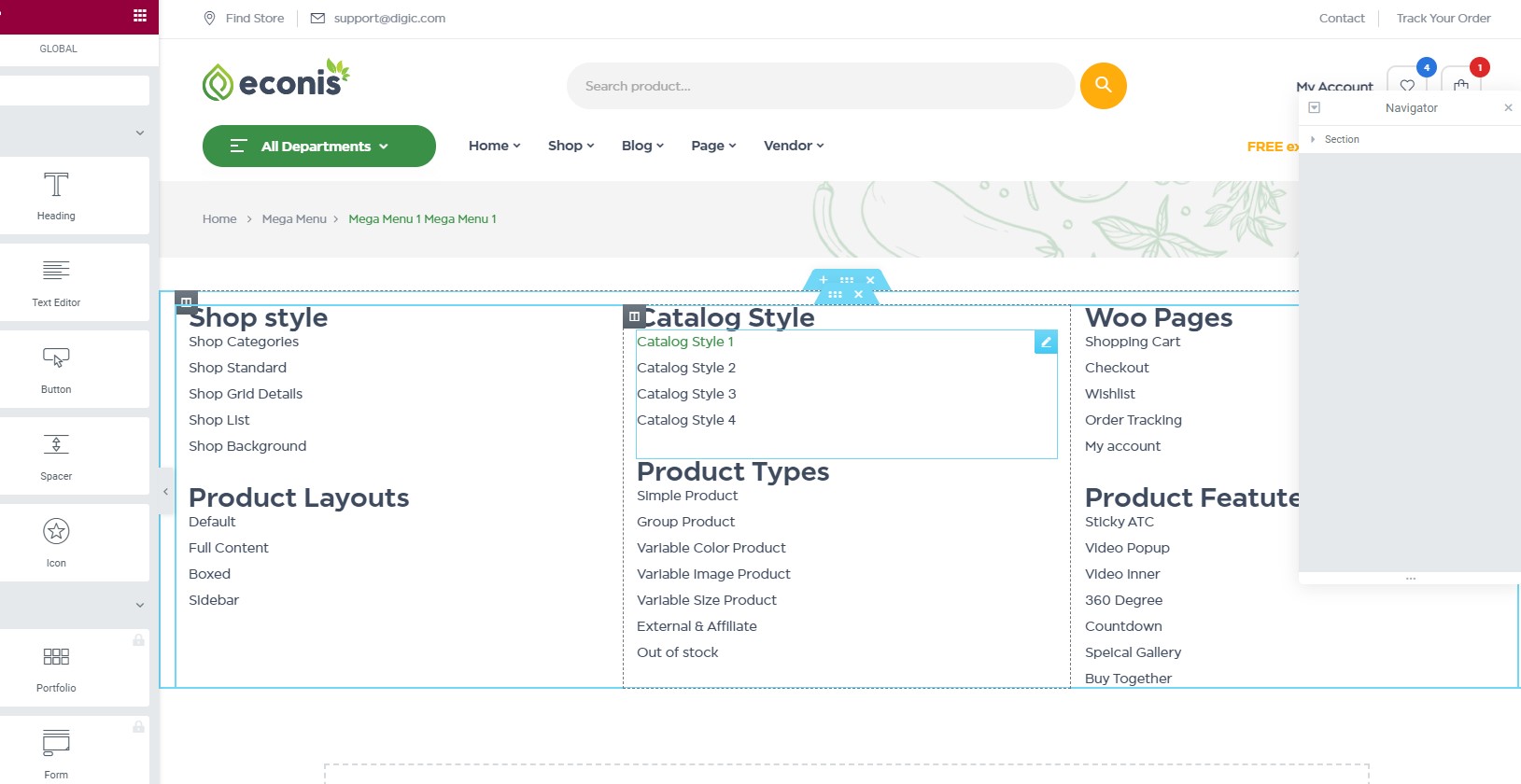Click the Catalog Style column handle
Image resolution: width=1521 pixels, height=784 pixels.
[x=634, y=316]
